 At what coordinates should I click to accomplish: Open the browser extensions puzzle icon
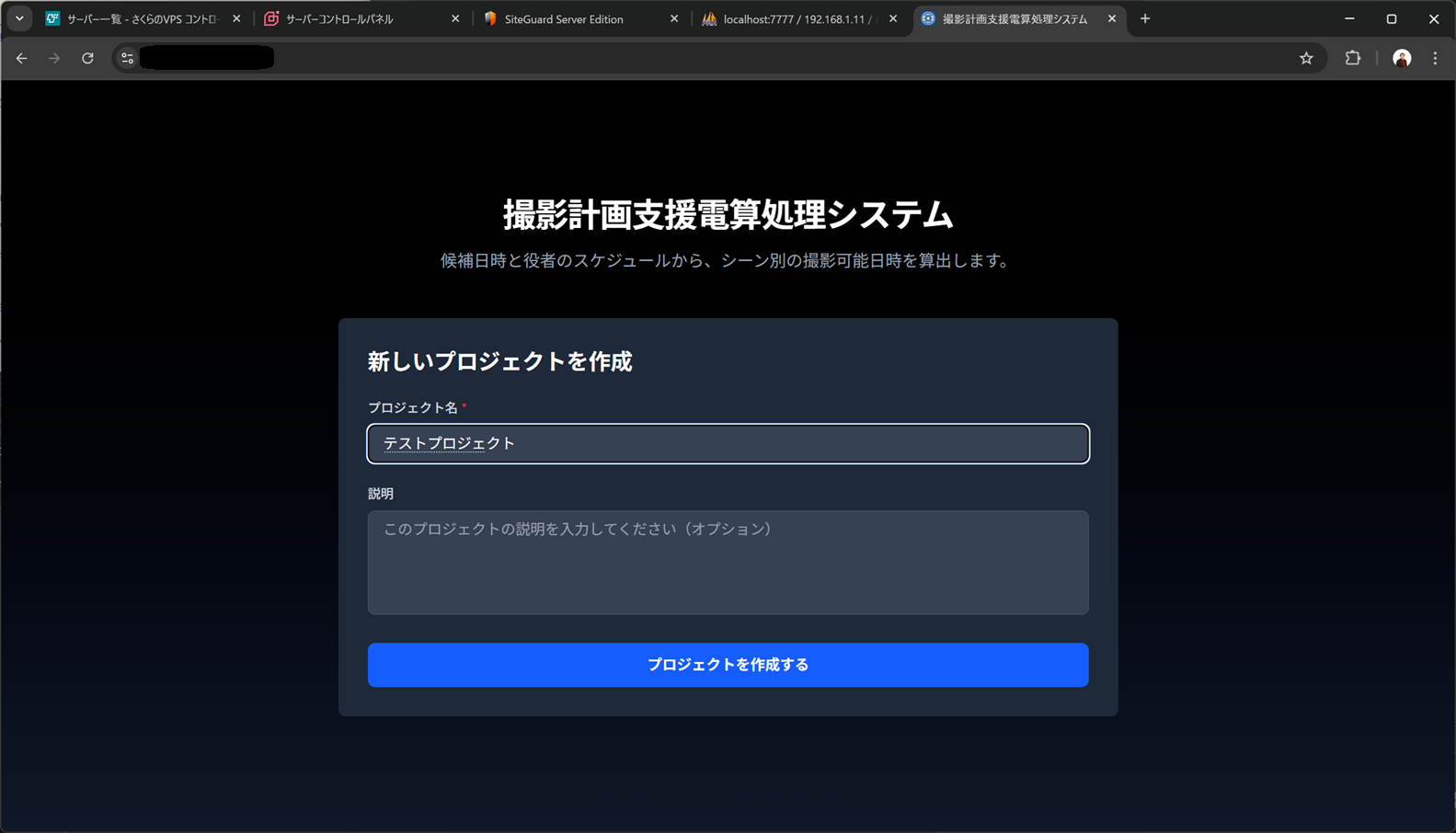pyautogui.click(x=1352, y=58)
